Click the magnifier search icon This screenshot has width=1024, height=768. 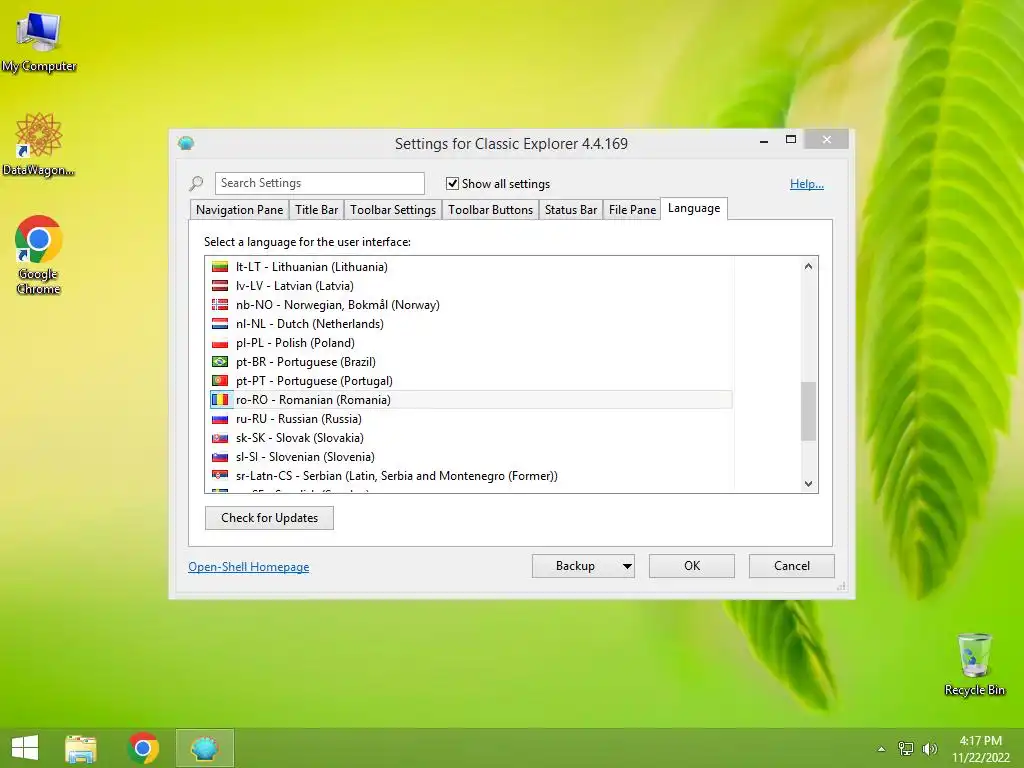196,184
